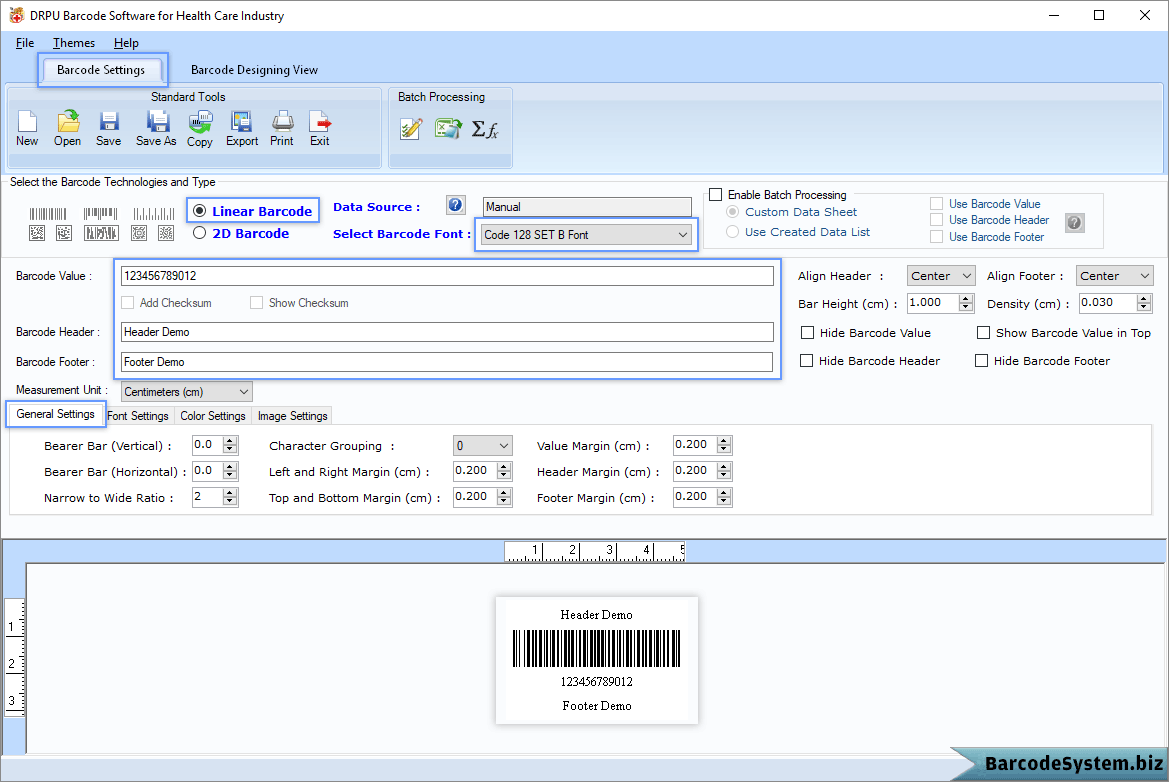Increase Left and Right Margin value
The width and height of the screenshot is (1169, 782).
click(505, 467)
